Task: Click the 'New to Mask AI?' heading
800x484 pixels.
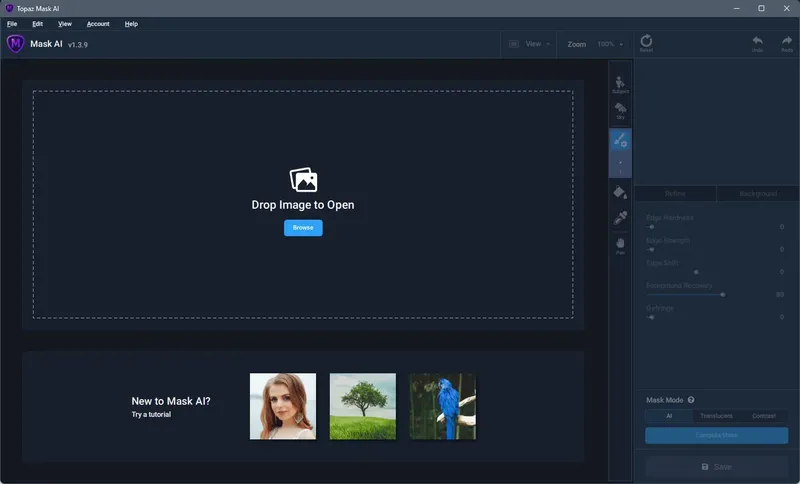Action: 171,401
